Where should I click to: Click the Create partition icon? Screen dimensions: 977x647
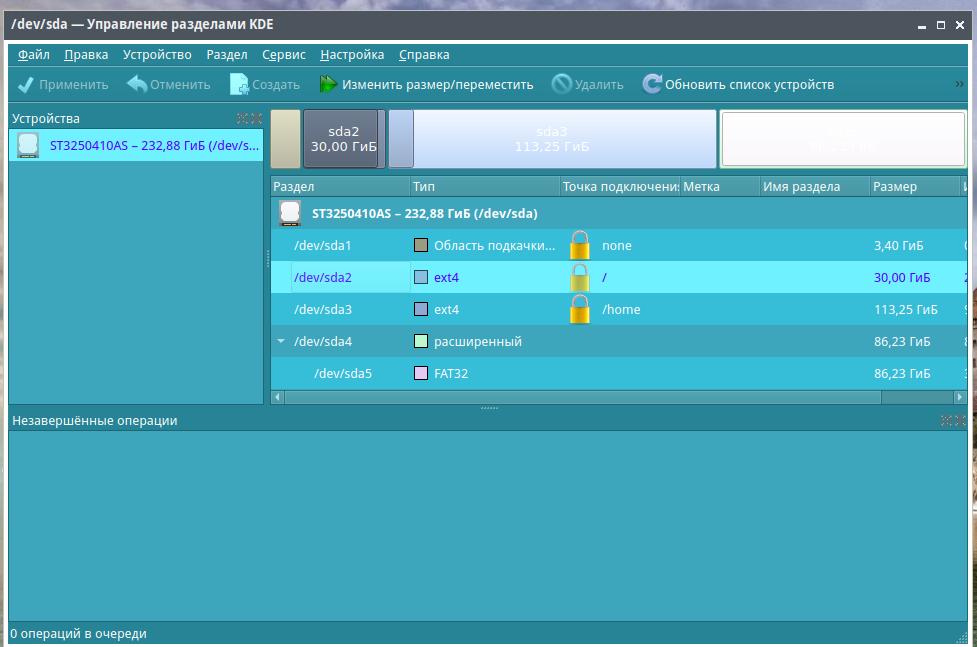click(x=239, y=84)
